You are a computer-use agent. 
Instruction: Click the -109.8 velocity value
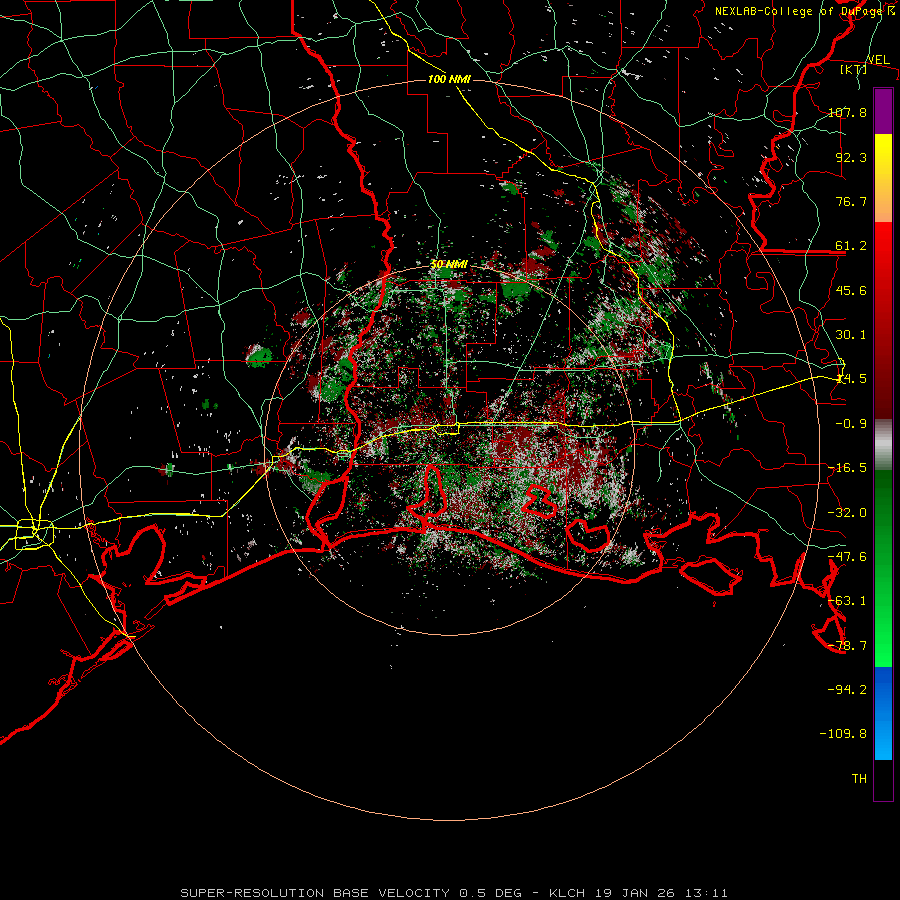(843, 734)
